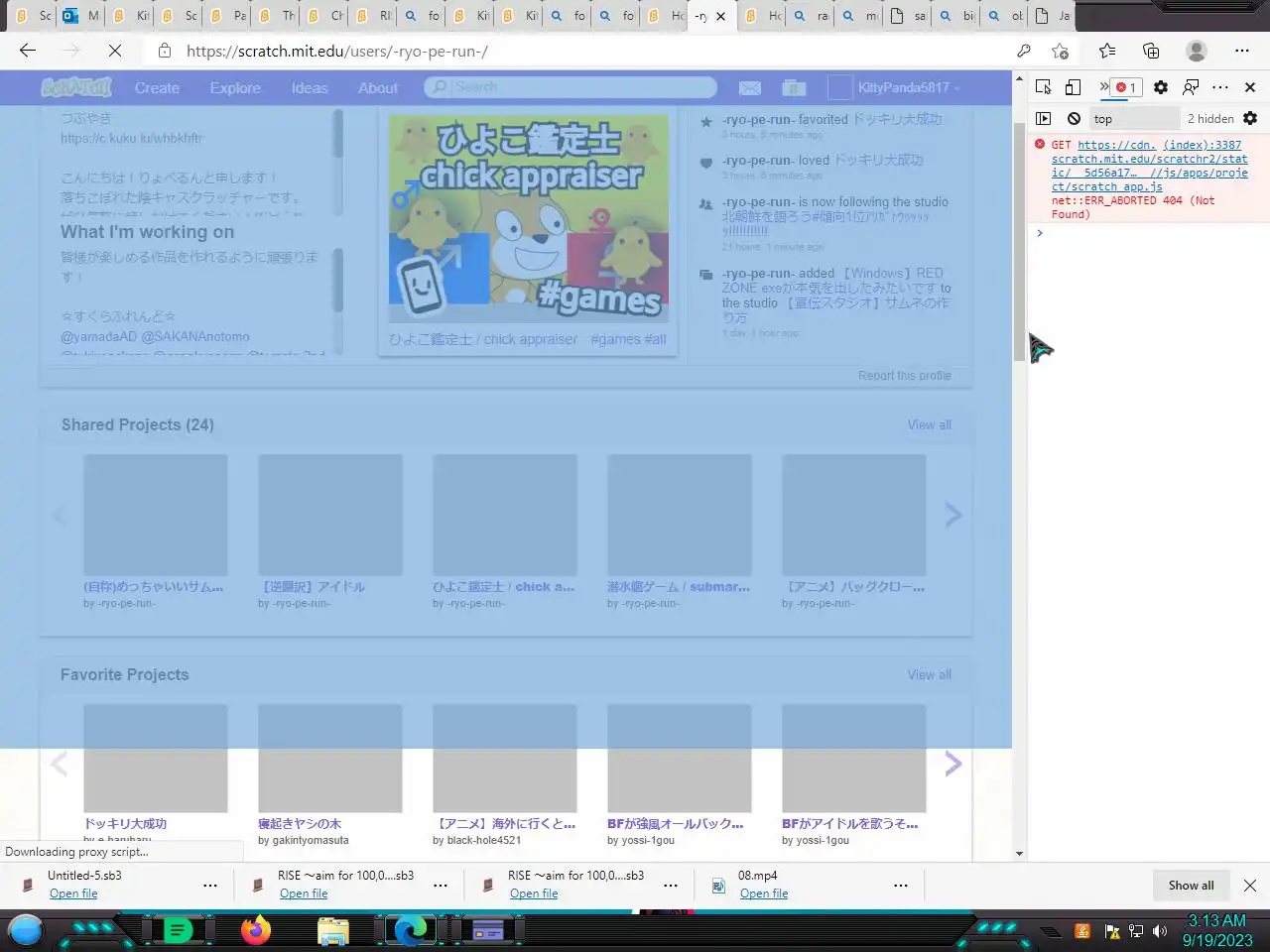Open saved passwords key icon in the address bar
The image size is (1270, 952).
[x=1024, y=51]
